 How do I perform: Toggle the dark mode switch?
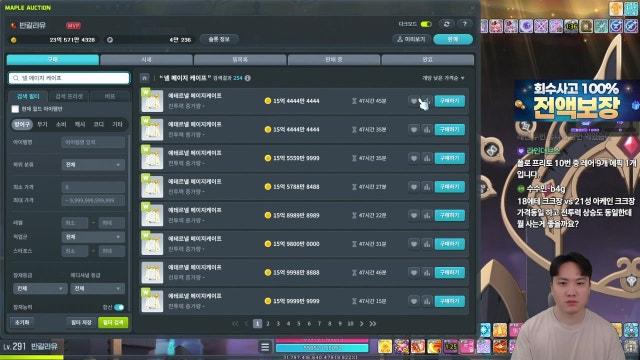426,24
